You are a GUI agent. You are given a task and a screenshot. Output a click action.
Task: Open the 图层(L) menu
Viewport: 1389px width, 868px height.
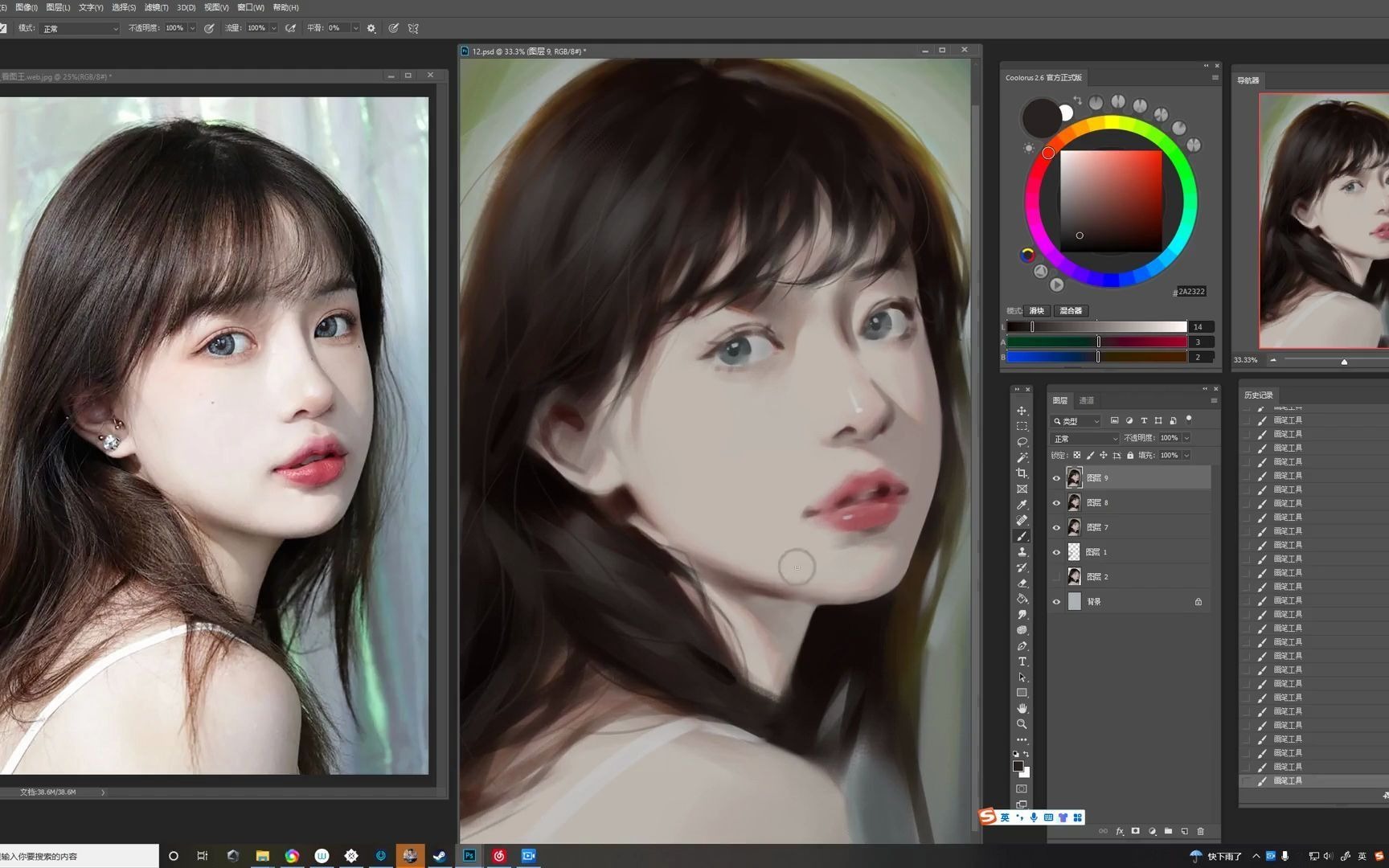(x=58, y=7)
